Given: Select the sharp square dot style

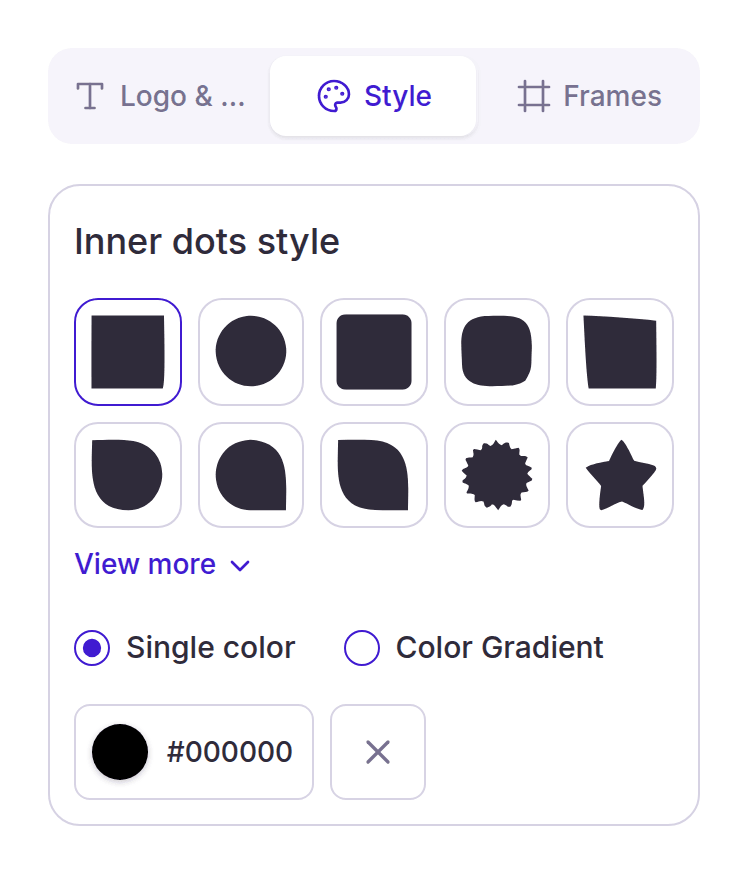Looking at the screenshot, I should [128, 352].
